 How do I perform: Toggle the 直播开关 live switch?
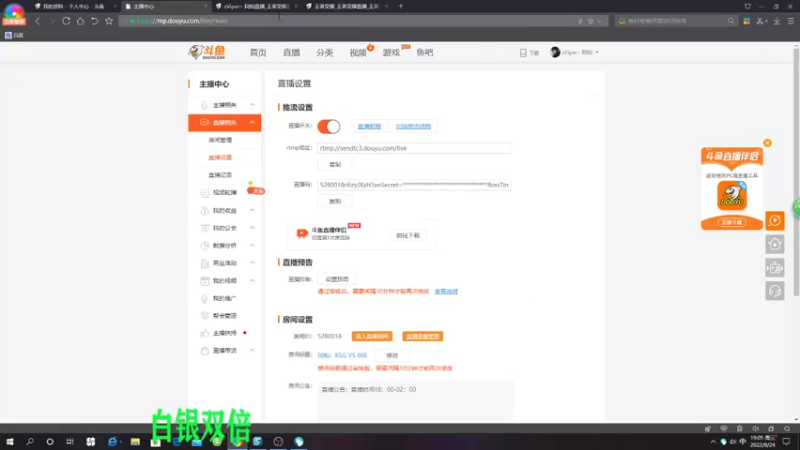click(x=329, y=126)
